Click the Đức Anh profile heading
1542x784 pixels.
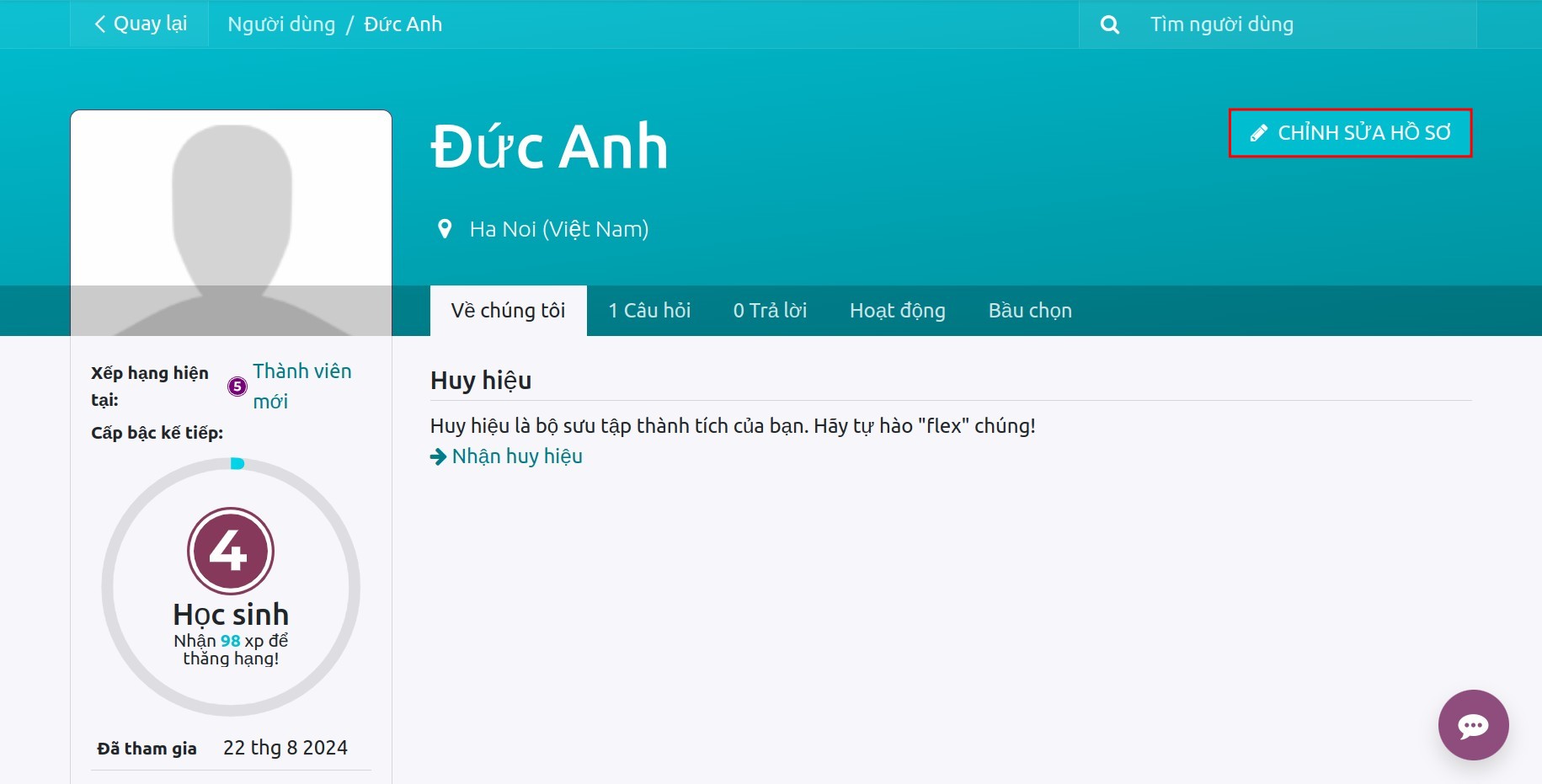coord(549,147)
